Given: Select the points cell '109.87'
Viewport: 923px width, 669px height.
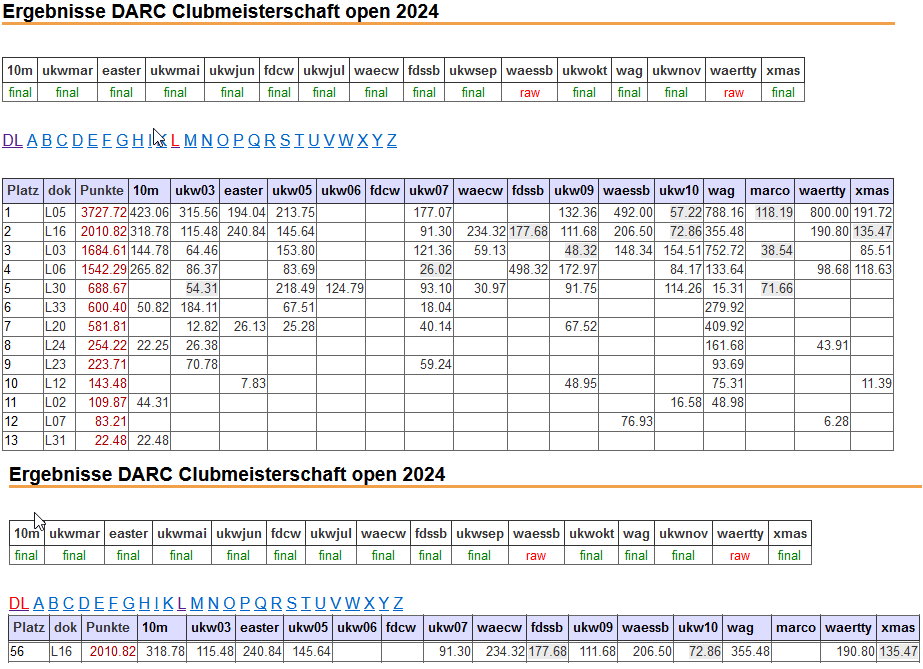Looking at the screenshot, I should (x=102, y=402).
